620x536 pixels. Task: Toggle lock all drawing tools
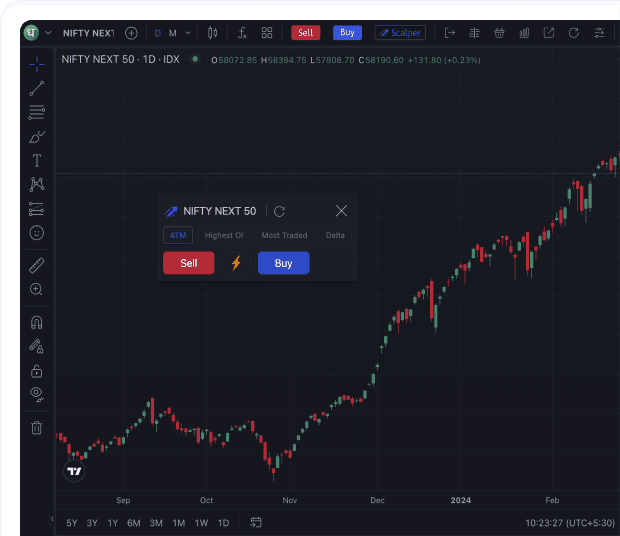36,371
